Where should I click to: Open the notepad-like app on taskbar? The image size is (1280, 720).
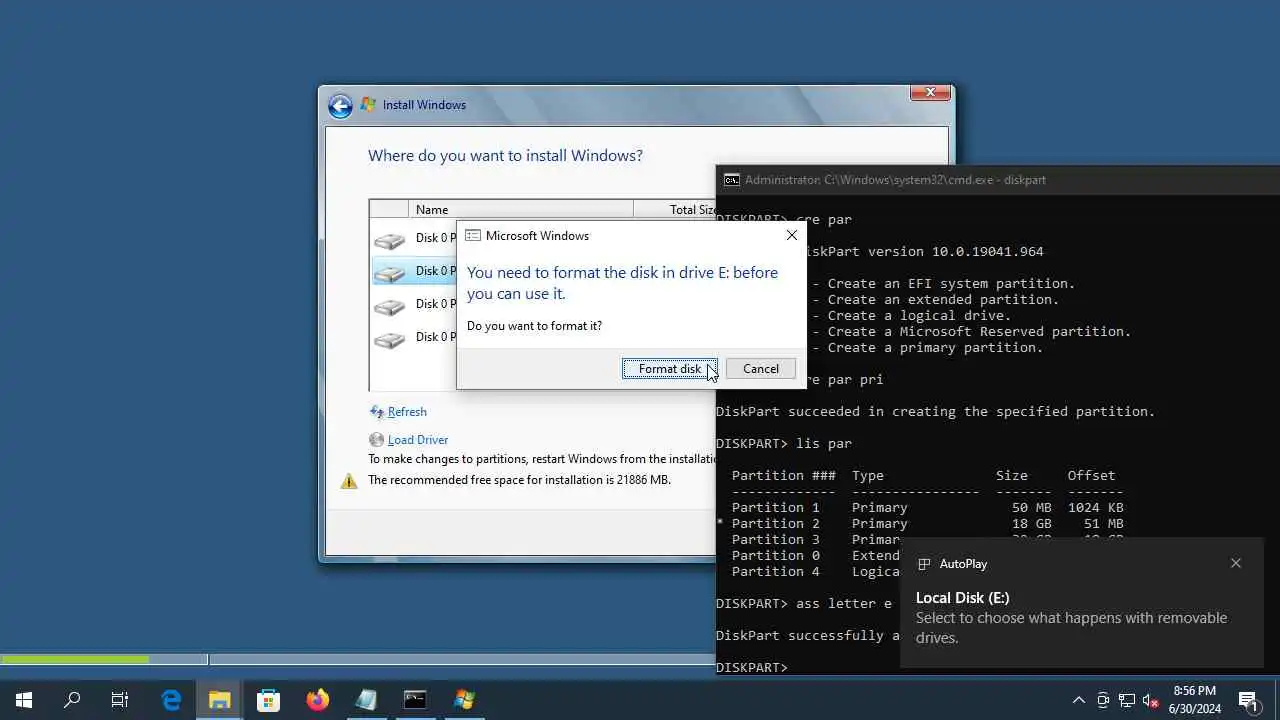click(x=366, y=700)
